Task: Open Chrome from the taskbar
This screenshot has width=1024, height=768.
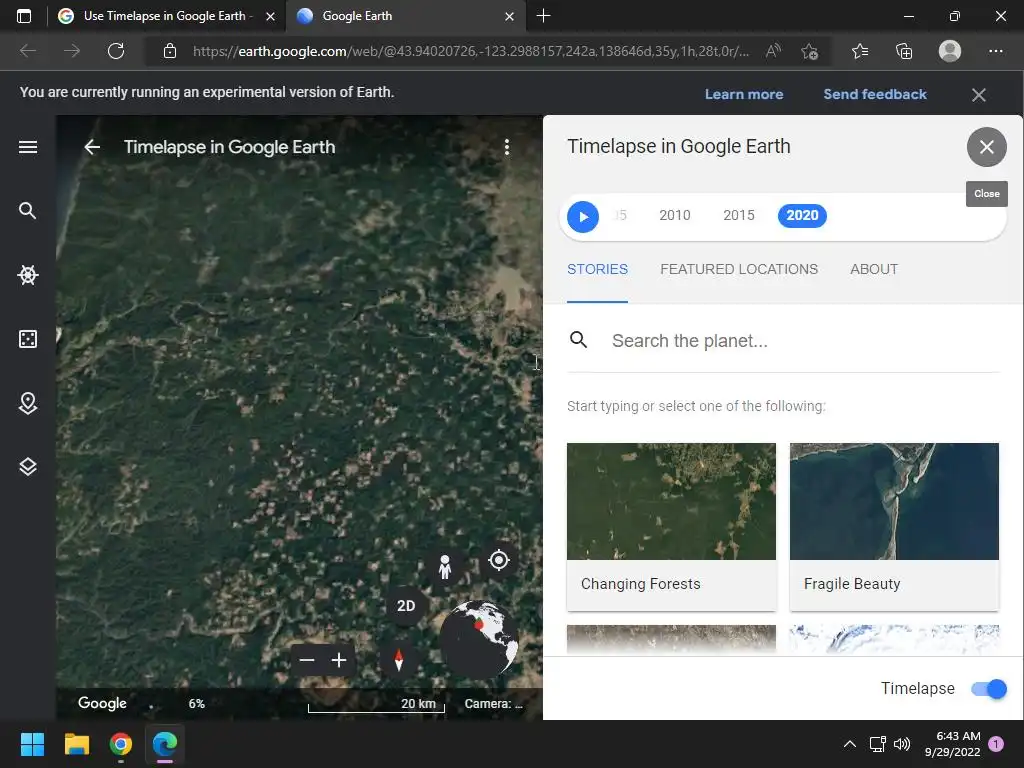Action: [x=121, y=744]
